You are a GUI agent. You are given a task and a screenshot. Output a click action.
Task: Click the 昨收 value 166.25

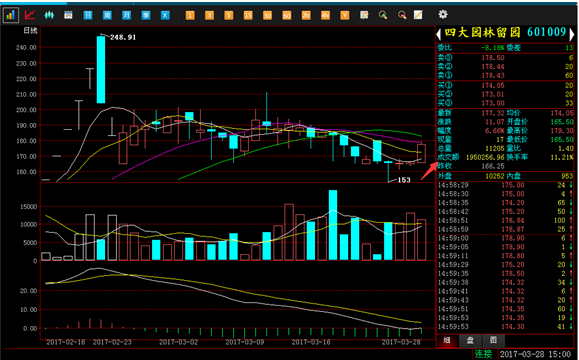(493, 166)
